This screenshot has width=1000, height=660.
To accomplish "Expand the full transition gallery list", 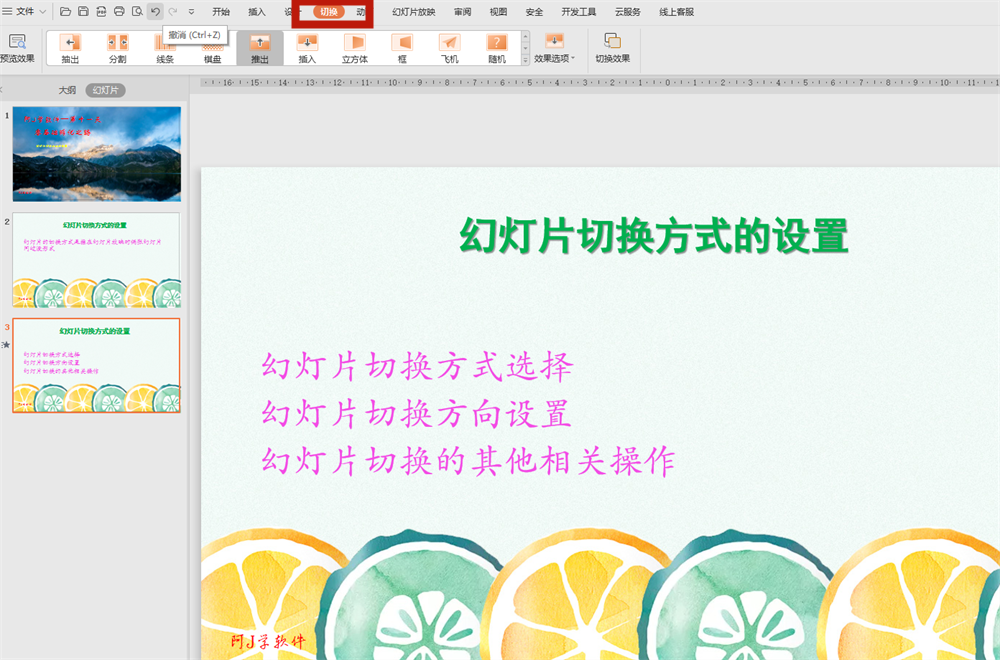I will tap(526, 60).
